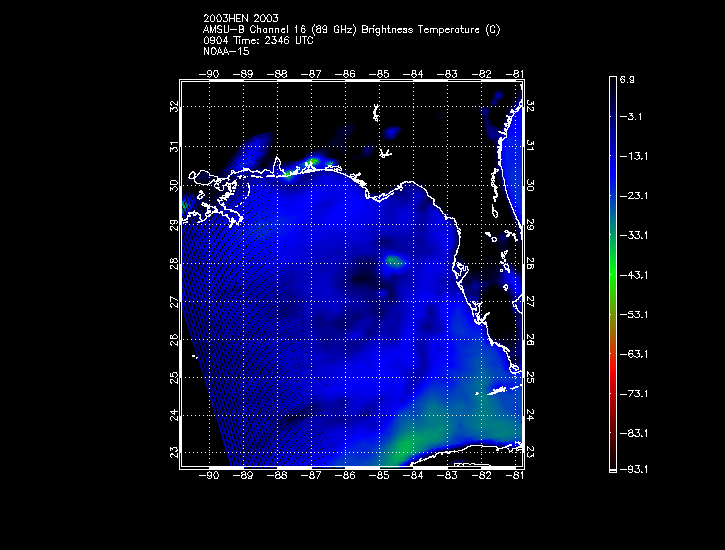Screen dimensions: 725x550
Task: Click the NOAA-15 satellite label
Action: pyautogui.click(x=226, y=51)
